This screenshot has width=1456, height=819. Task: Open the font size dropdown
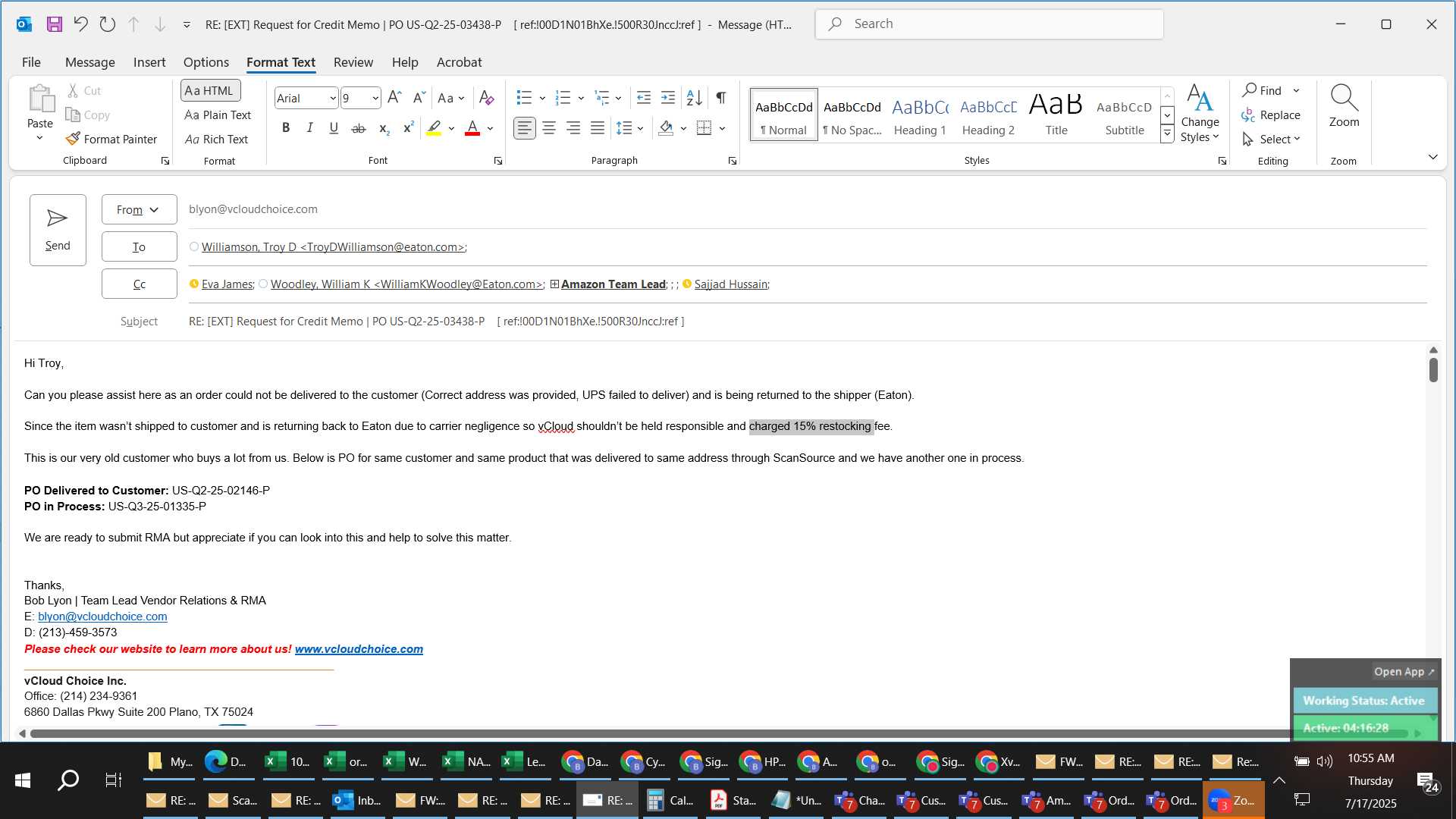coord(375,98)
